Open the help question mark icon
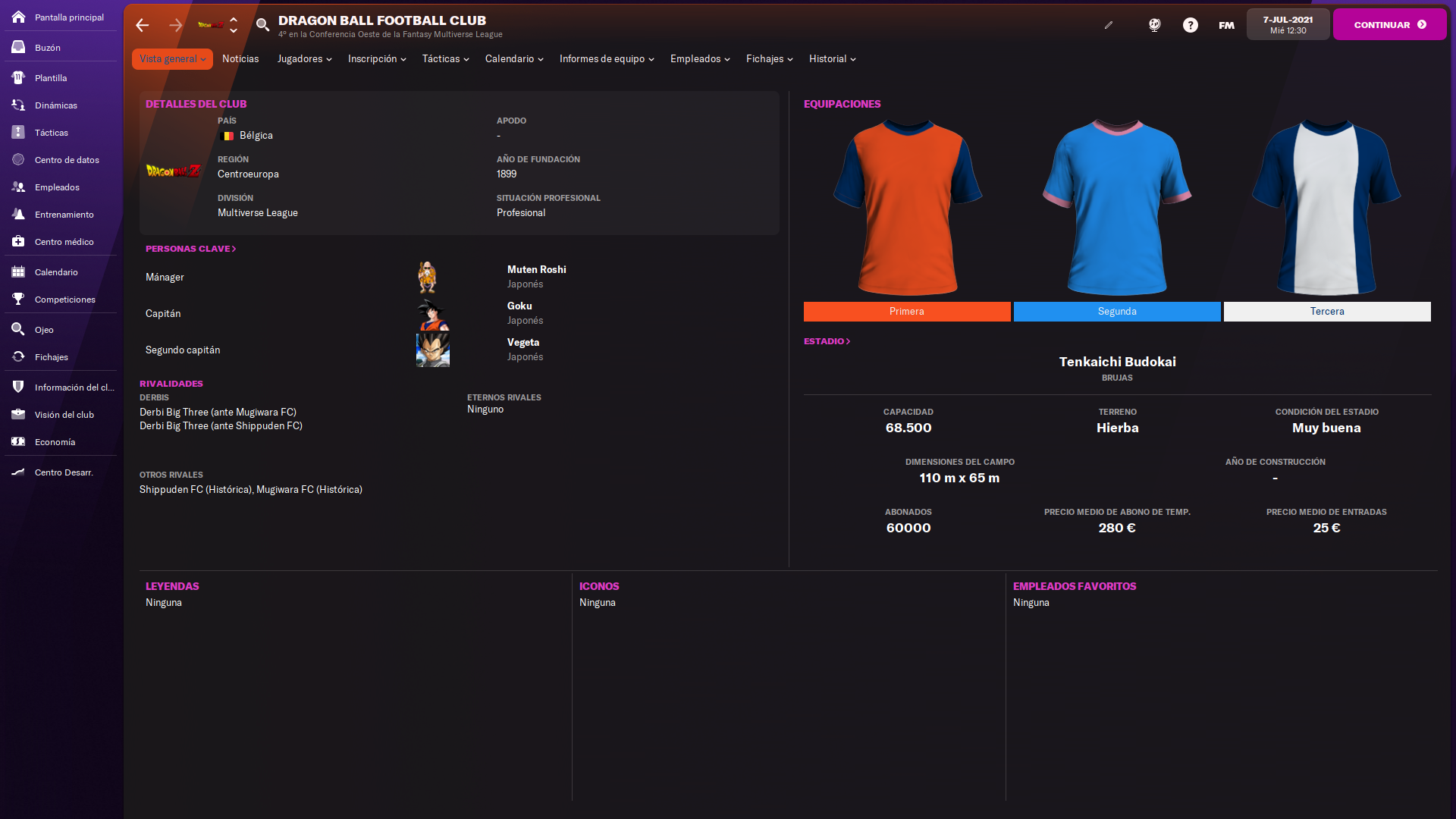 pyautogui.click(x=1191, y=25)
